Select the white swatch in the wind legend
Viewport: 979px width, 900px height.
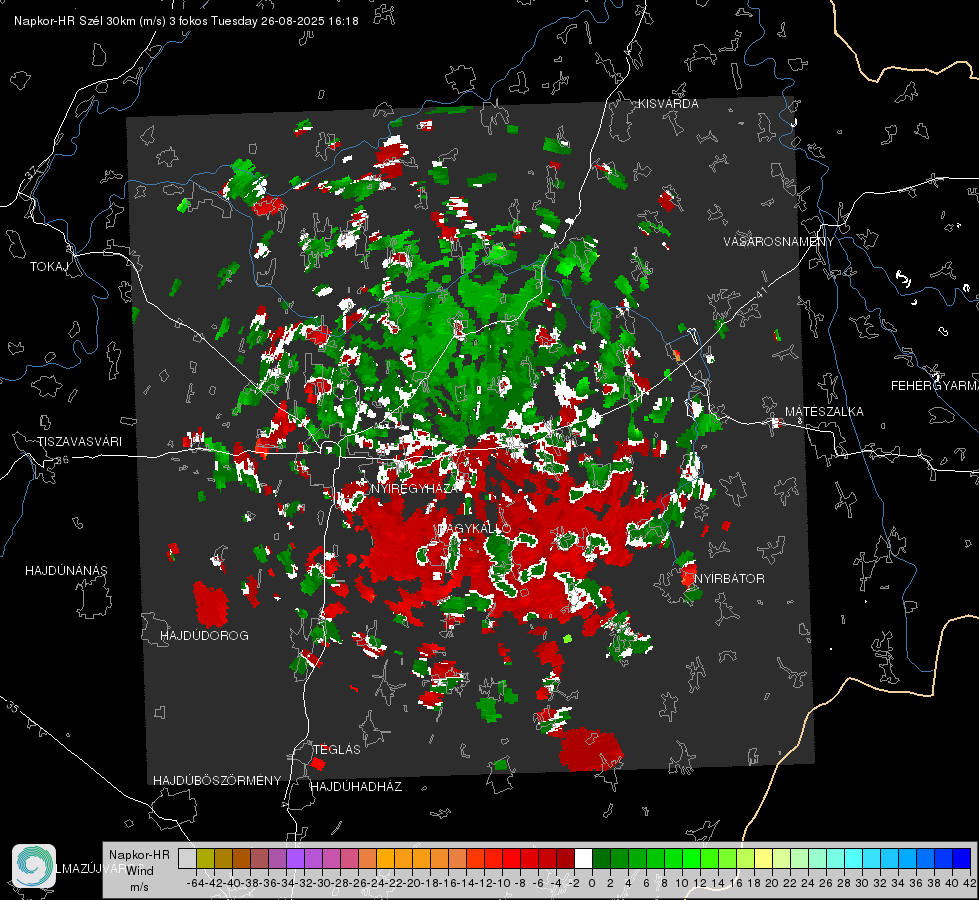[x=583, y=858]
